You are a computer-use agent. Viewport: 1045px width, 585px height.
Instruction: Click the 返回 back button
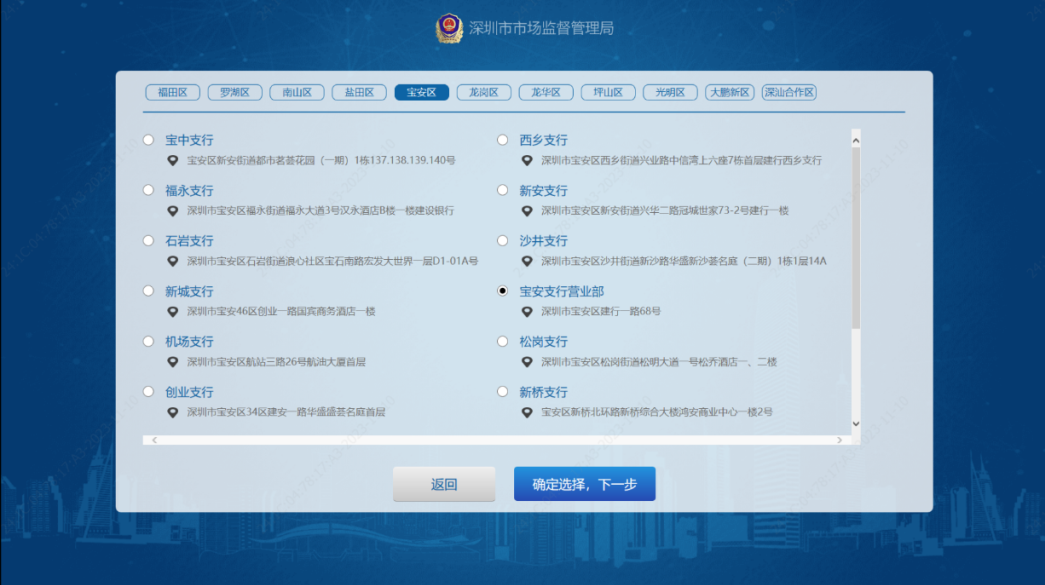[x=444, y=484]
